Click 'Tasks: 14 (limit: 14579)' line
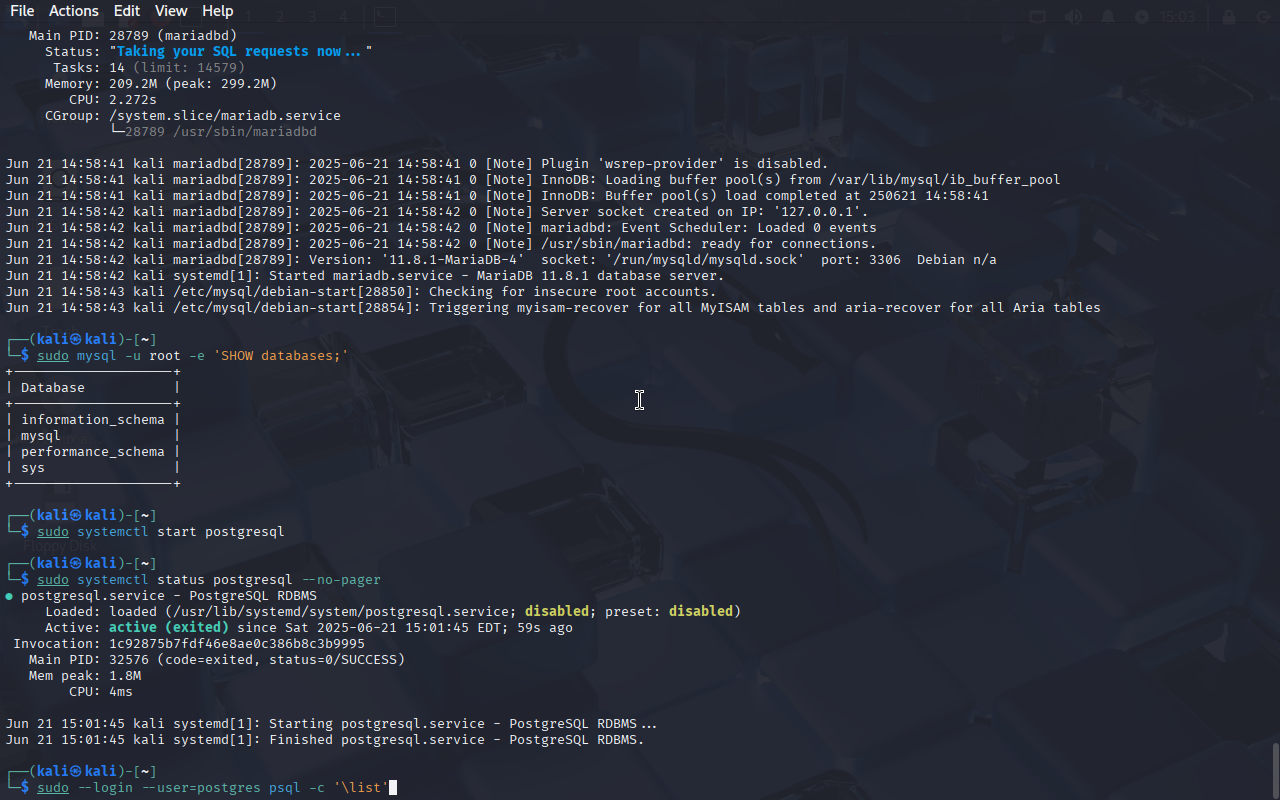1280x800 pixels. click(149, 67)
